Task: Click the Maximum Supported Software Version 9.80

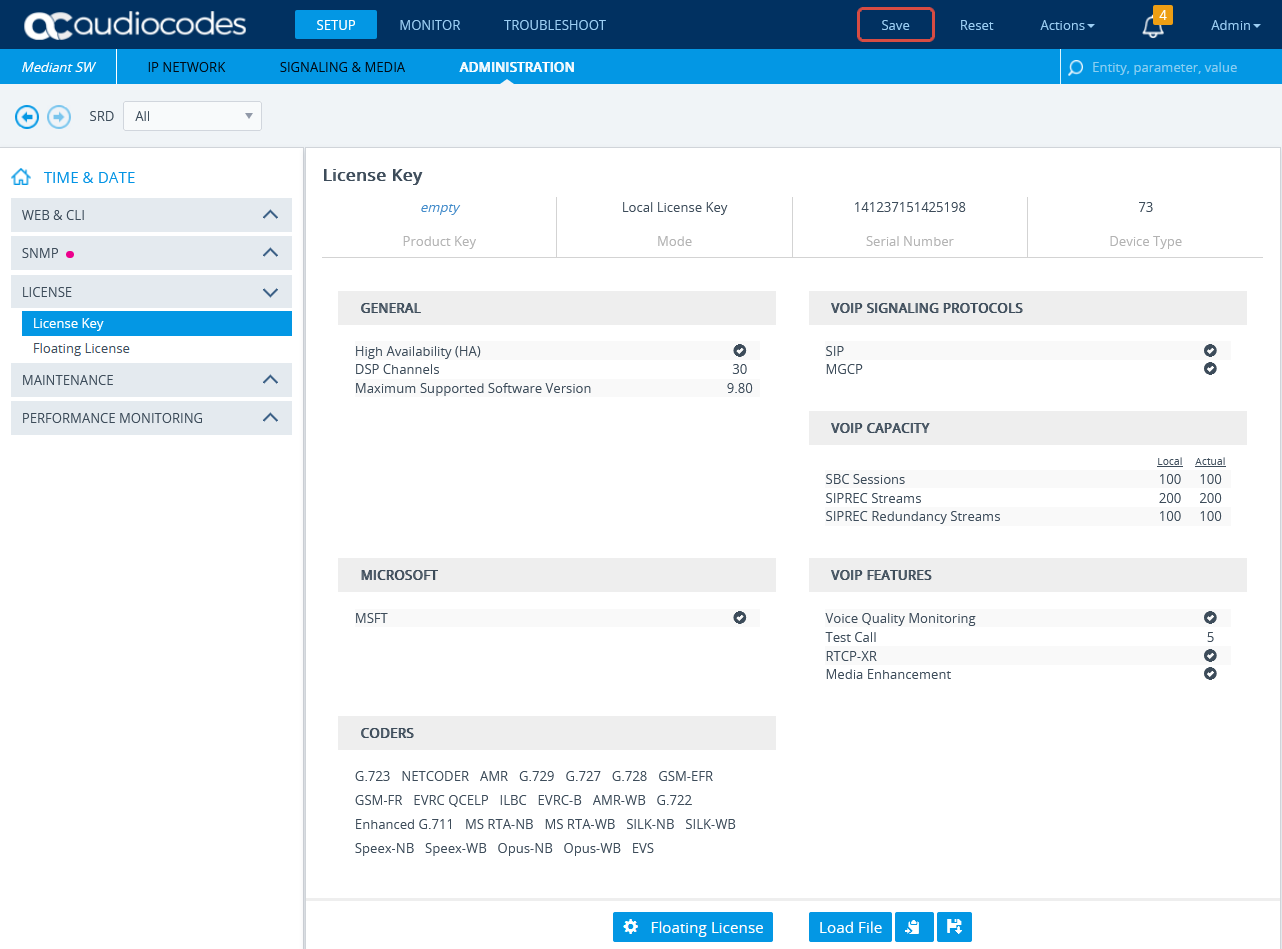Action: click(740, 388)
